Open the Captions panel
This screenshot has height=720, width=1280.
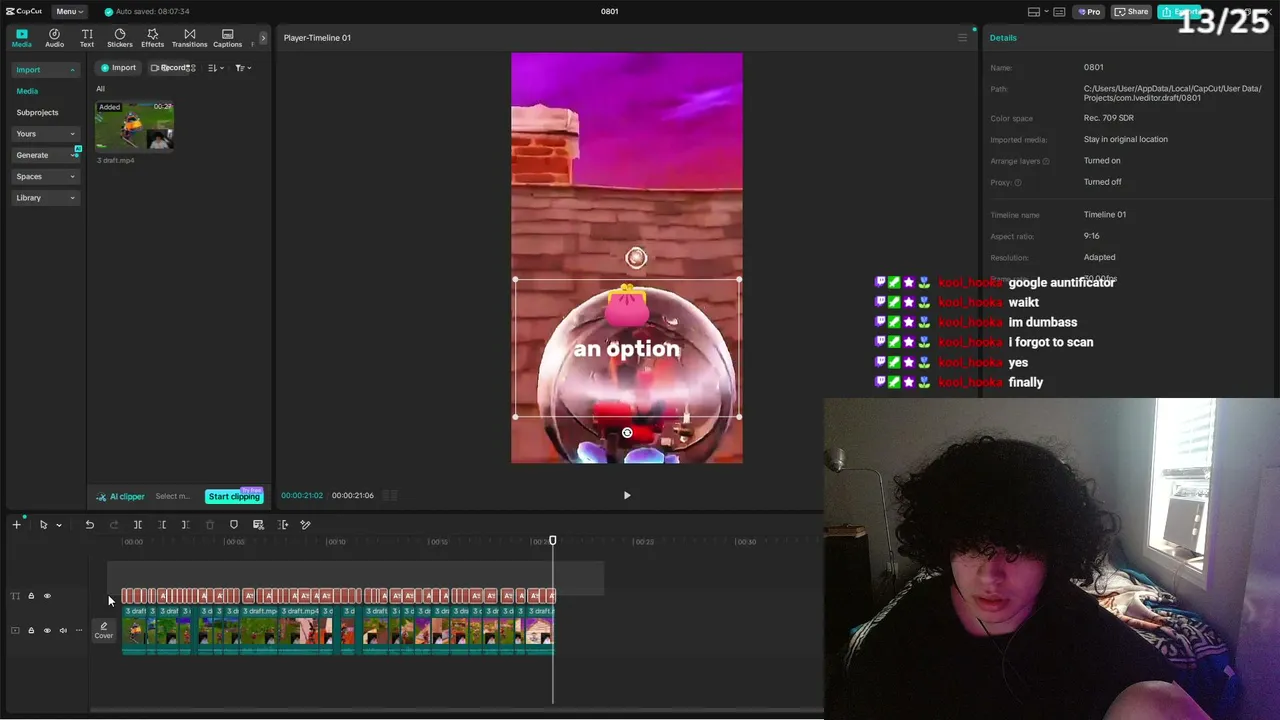[227, 38]
